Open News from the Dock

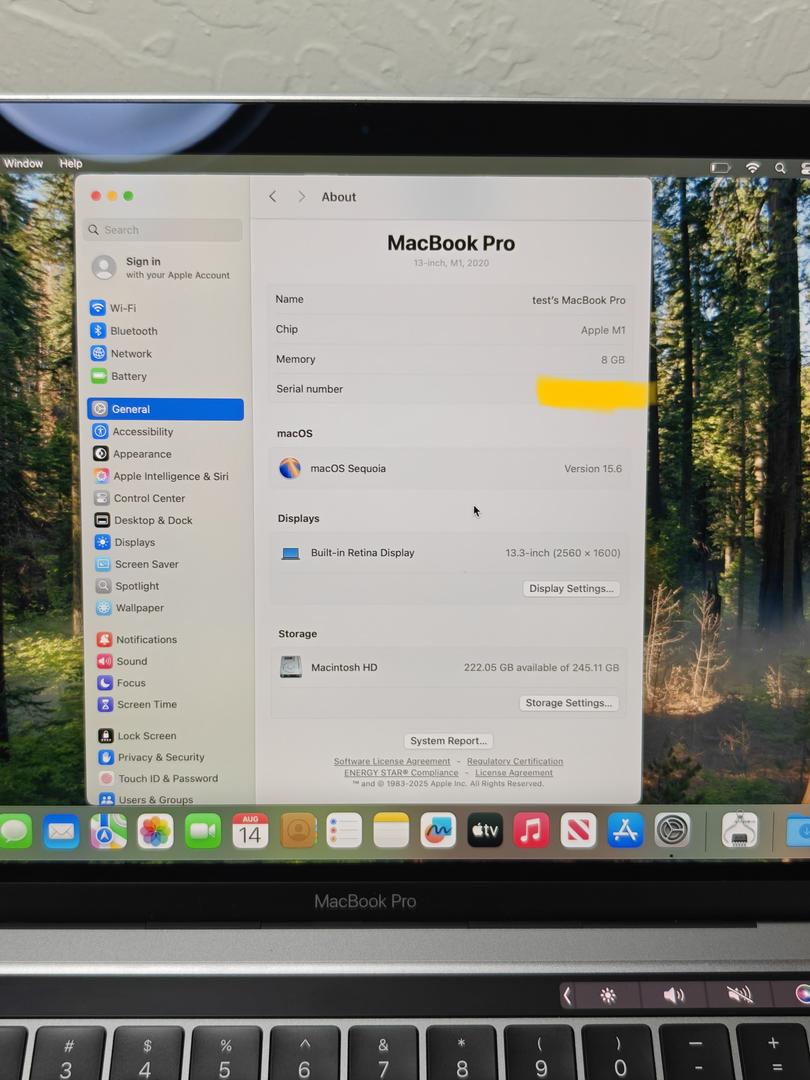point(579,831)
